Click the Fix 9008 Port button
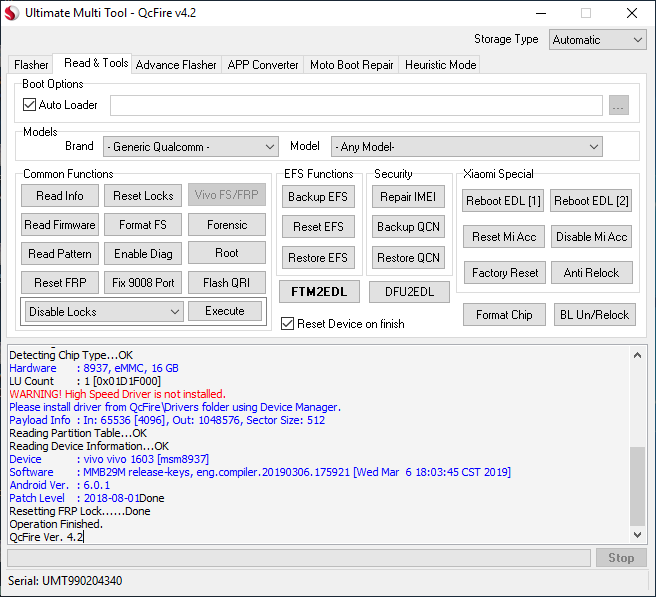 pyautogui.click(x=143, y=282)
